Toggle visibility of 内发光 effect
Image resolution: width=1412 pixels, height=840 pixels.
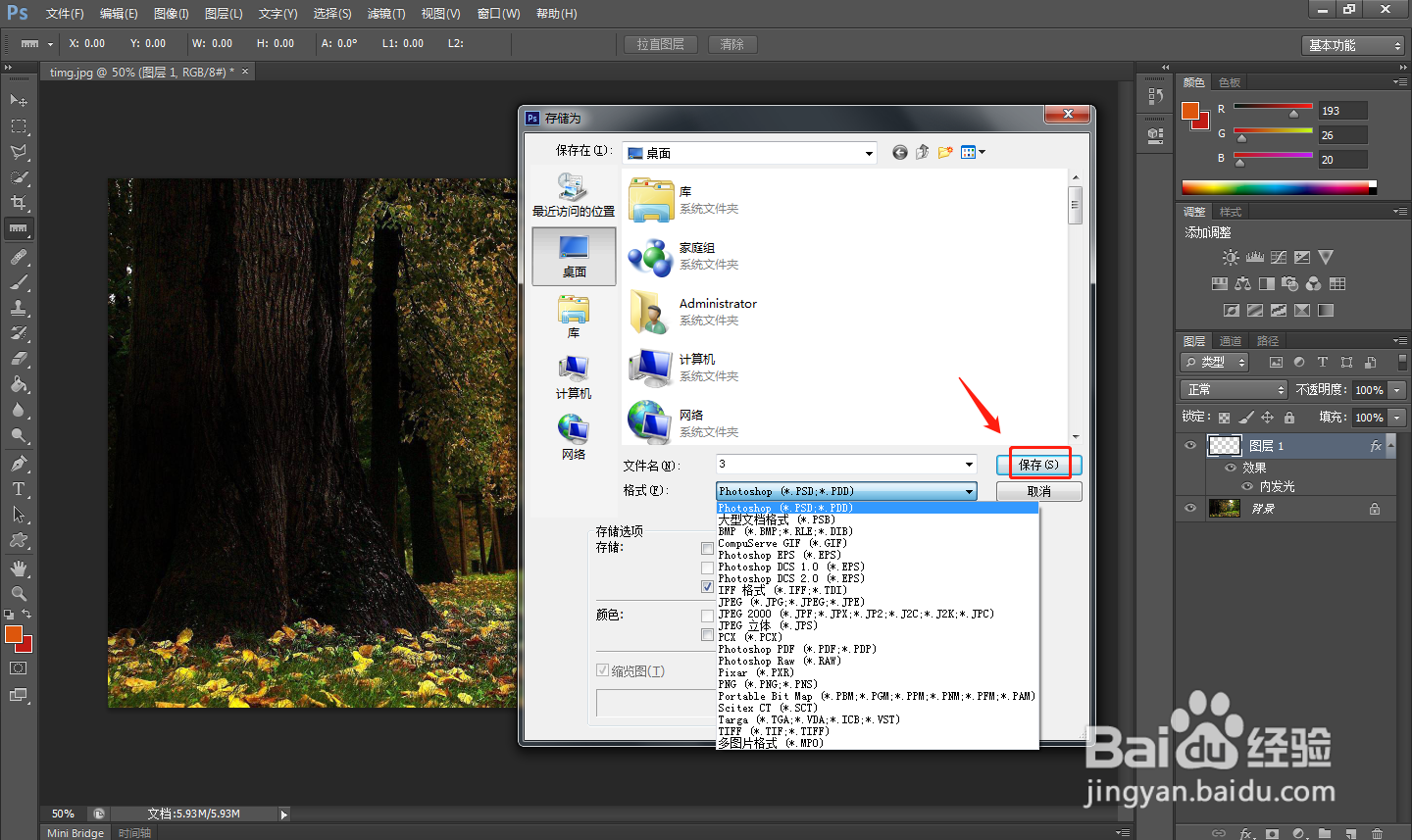tap(1248, 486)
